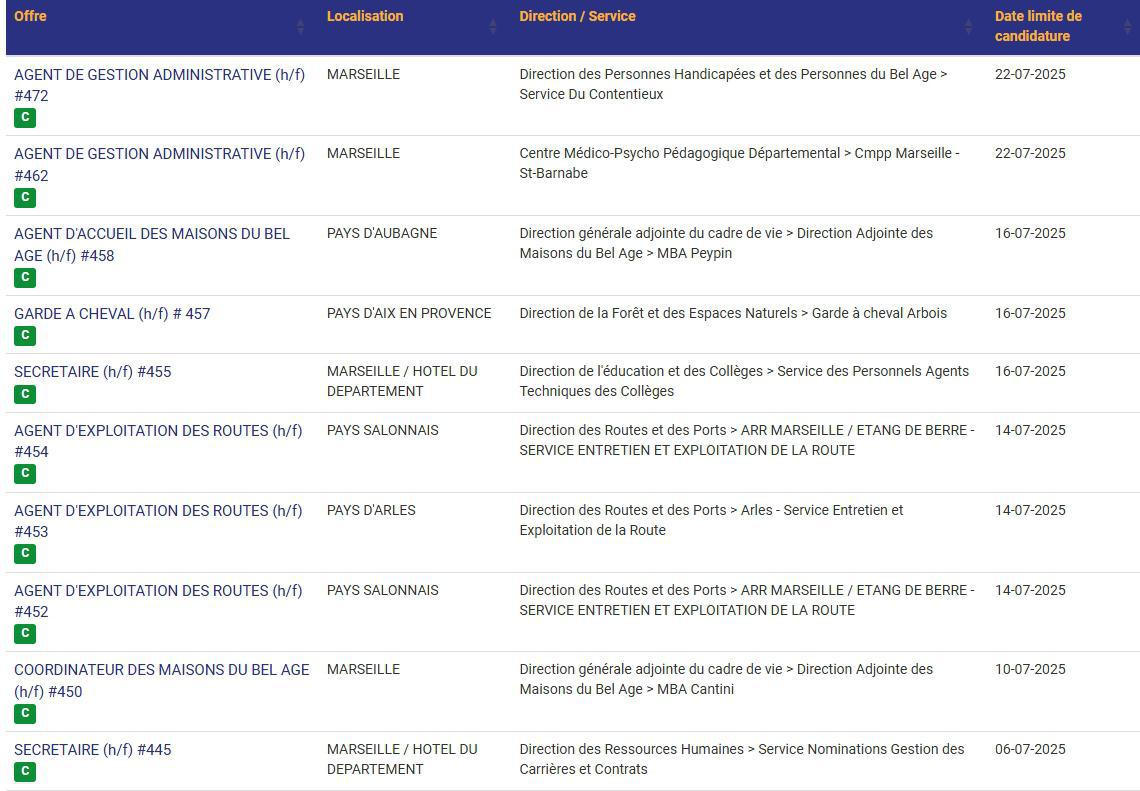Click the Date limite de candidature header
This screenshot has height=791, width=1140.
coord(1038,26)
